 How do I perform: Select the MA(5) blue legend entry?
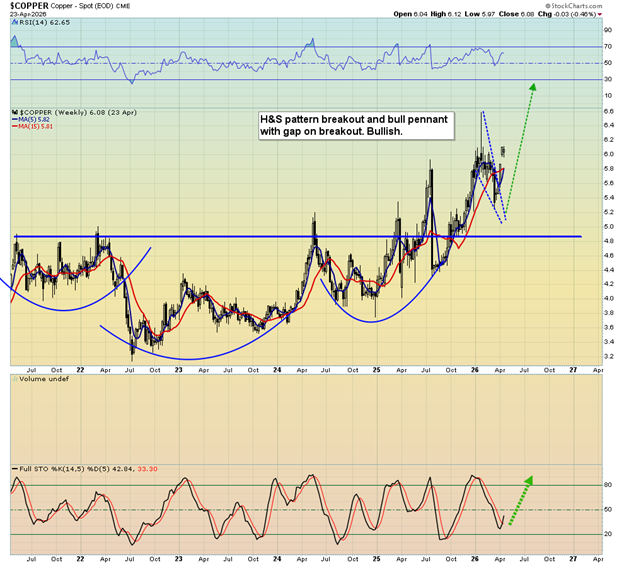click(35, 119)
